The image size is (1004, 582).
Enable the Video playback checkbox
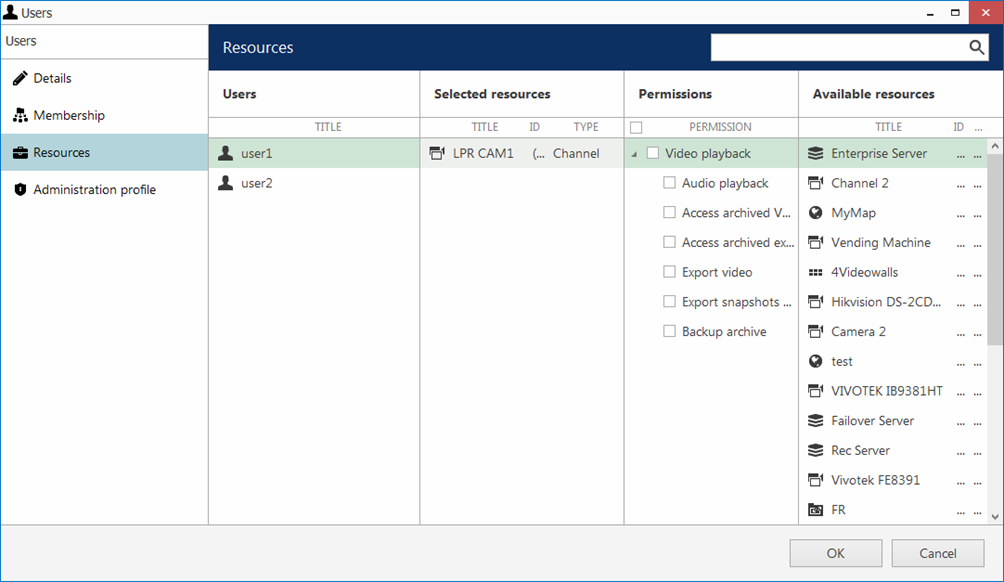[x=653, y=154]
